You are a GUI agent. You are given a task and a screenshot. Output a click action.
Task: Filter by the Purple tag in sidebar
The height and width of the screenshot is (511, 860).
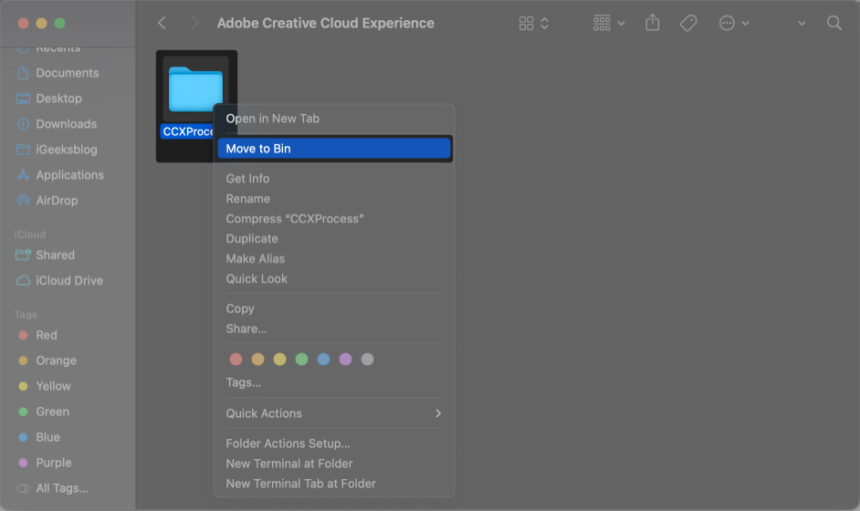point(53,463)
